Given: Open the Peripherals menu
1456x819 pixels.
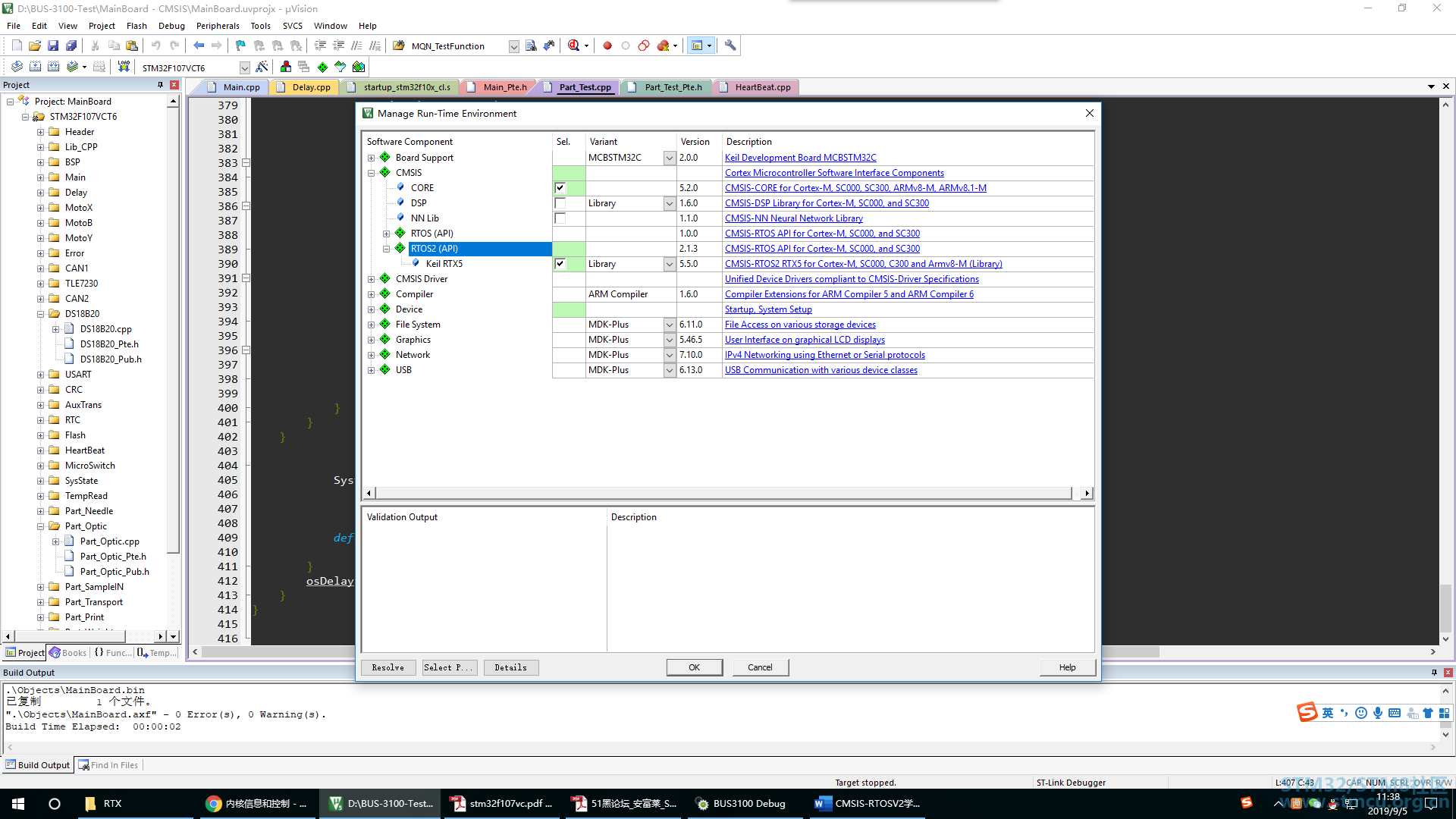Looking at the screenshot, I should pyautogui.click(x=218, y=26).
